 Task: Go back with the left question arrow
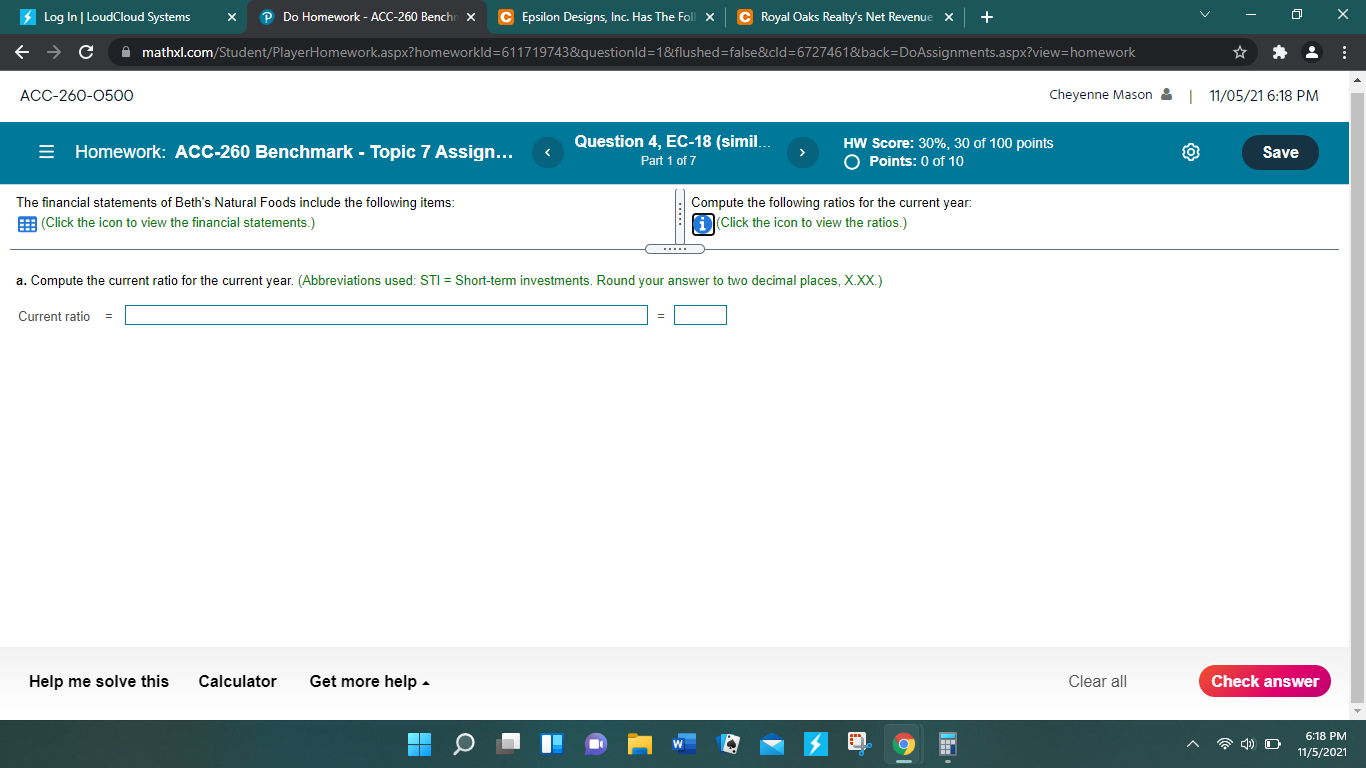pos(547,153)
